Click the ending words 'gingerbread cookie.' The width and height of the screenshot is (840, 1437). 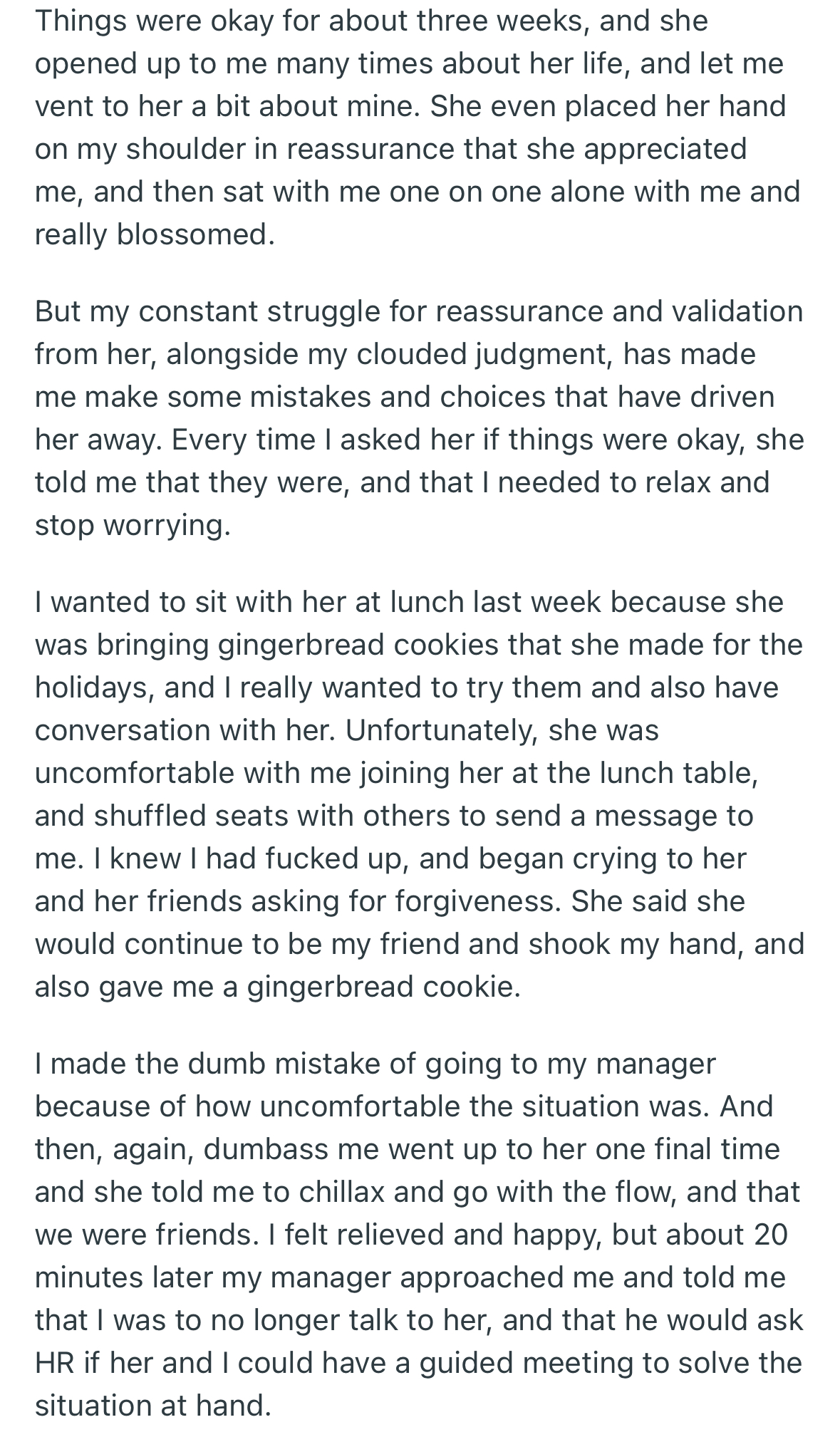(385, 987)
